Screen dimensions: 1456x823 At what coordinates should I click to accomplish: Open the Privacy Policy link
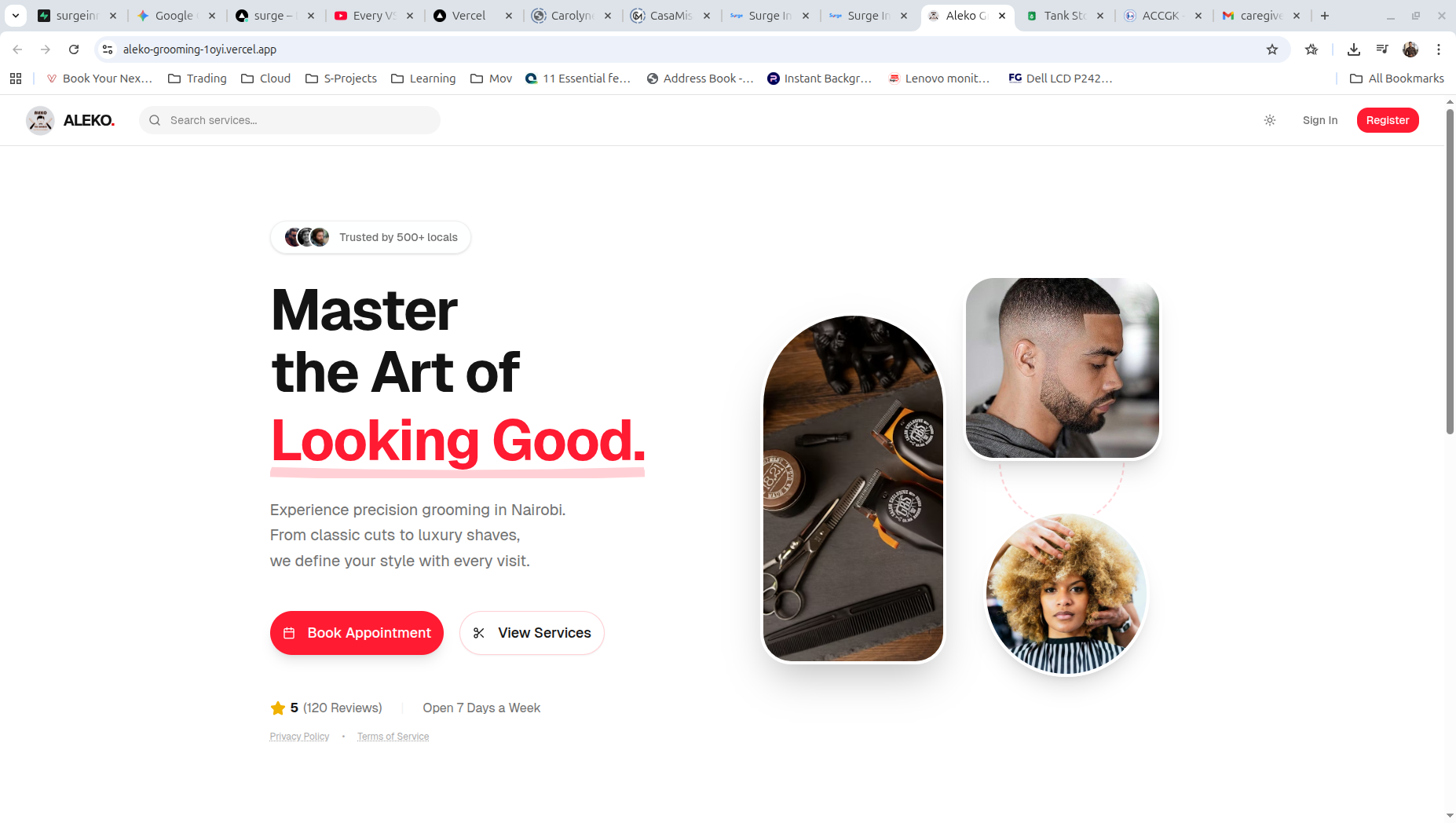[299, 737]
